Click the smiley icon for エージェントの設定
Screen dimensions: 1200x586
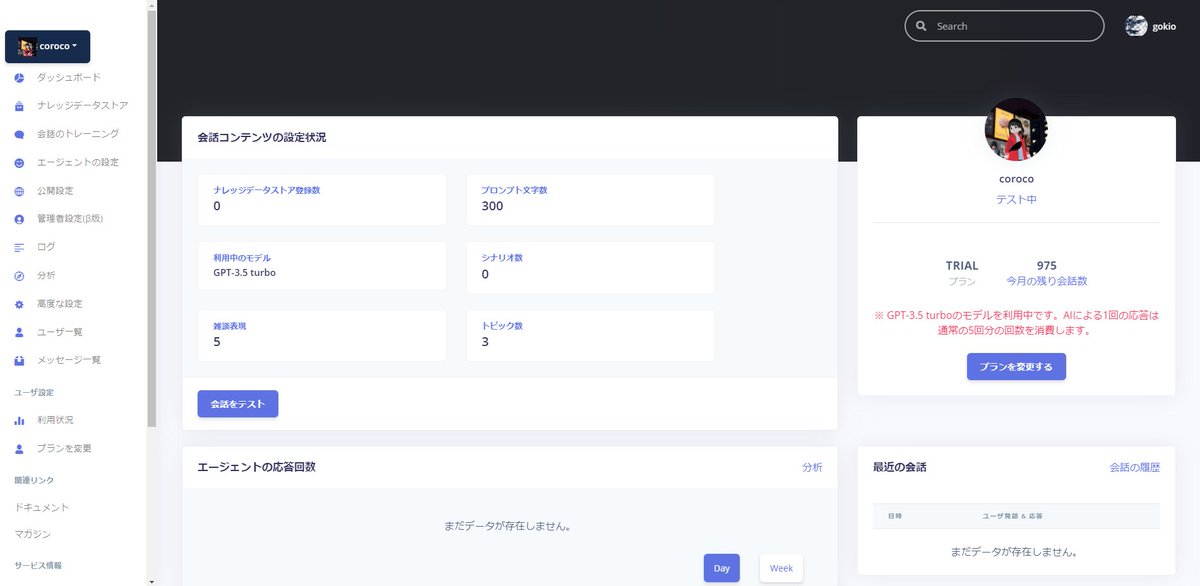(19, 163)
